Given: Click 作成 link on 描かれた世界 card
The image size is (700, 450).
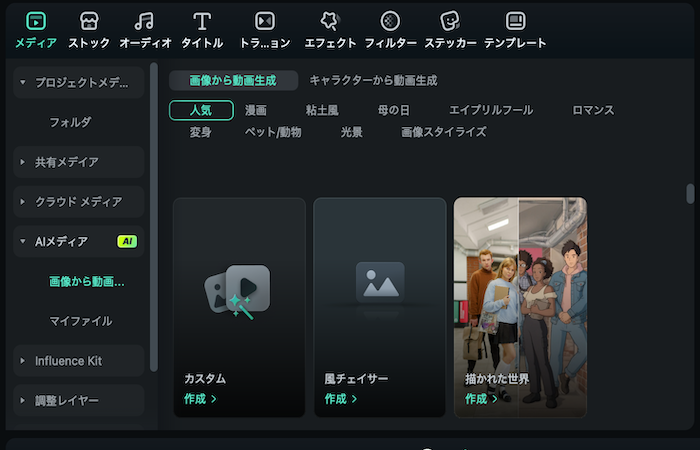Looking at the screenshot, I should tap(481, 399).
